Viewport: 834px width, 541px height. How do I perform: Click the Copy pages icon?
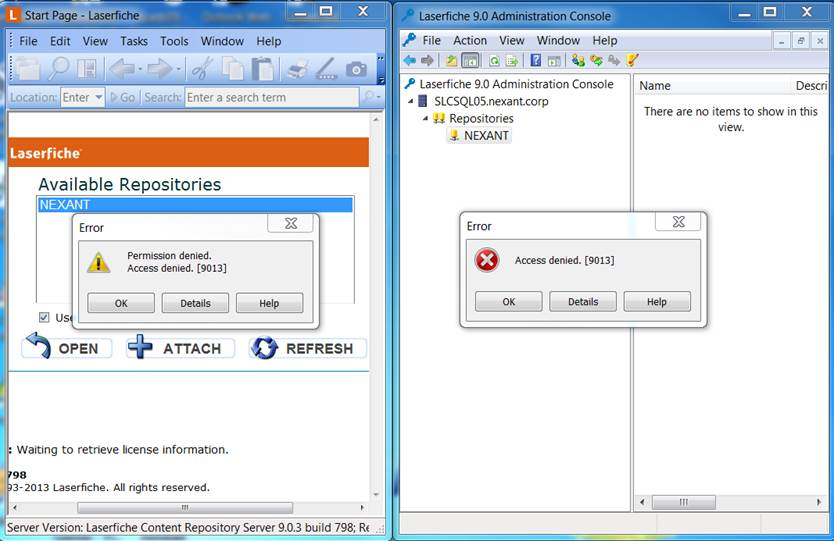233,69
